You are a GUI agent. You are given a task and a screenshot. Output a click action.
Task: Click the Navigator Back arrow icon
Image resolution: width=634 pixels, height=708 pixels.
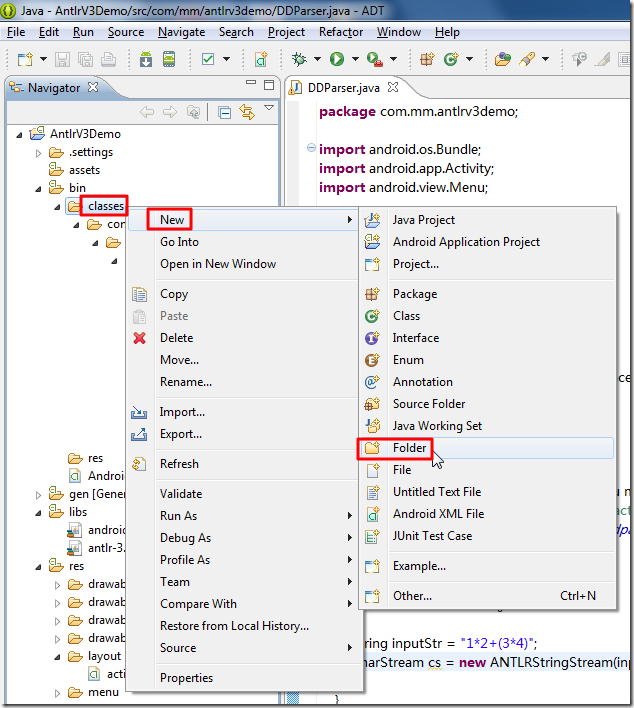click(147, 112)
